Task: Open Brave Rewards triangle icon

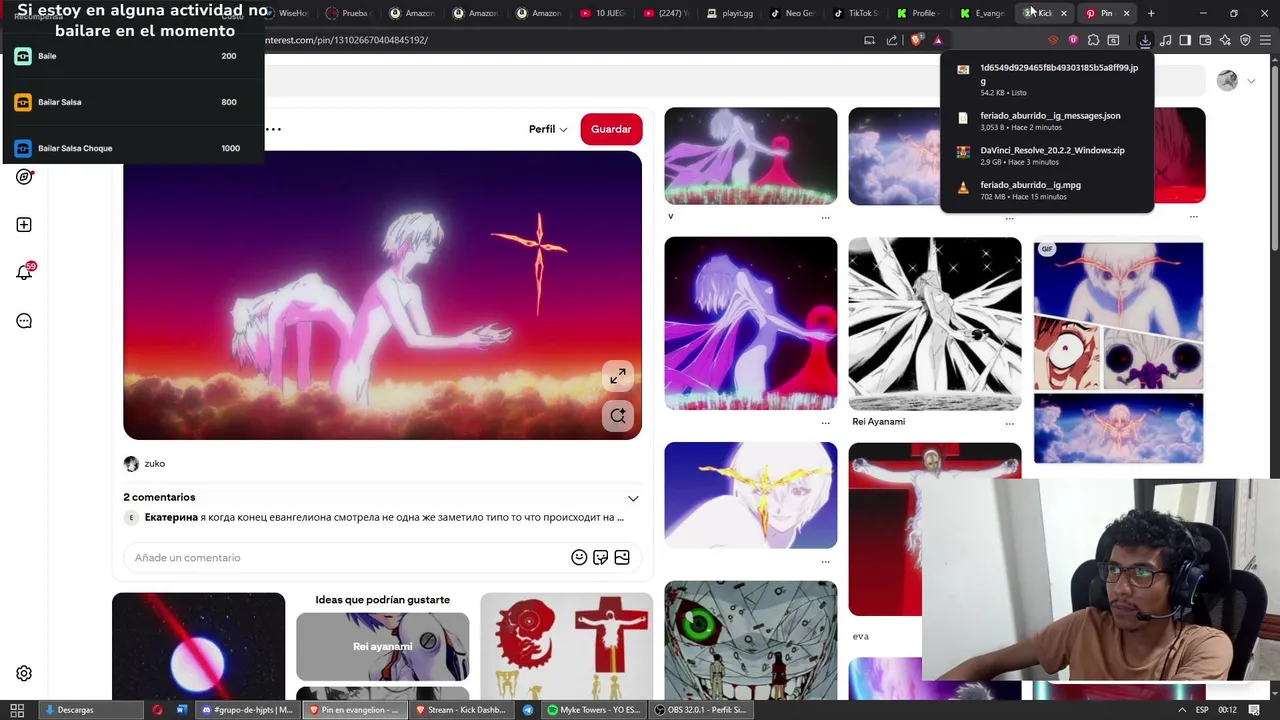Action: pyautogui.click(x=938, y=40)
